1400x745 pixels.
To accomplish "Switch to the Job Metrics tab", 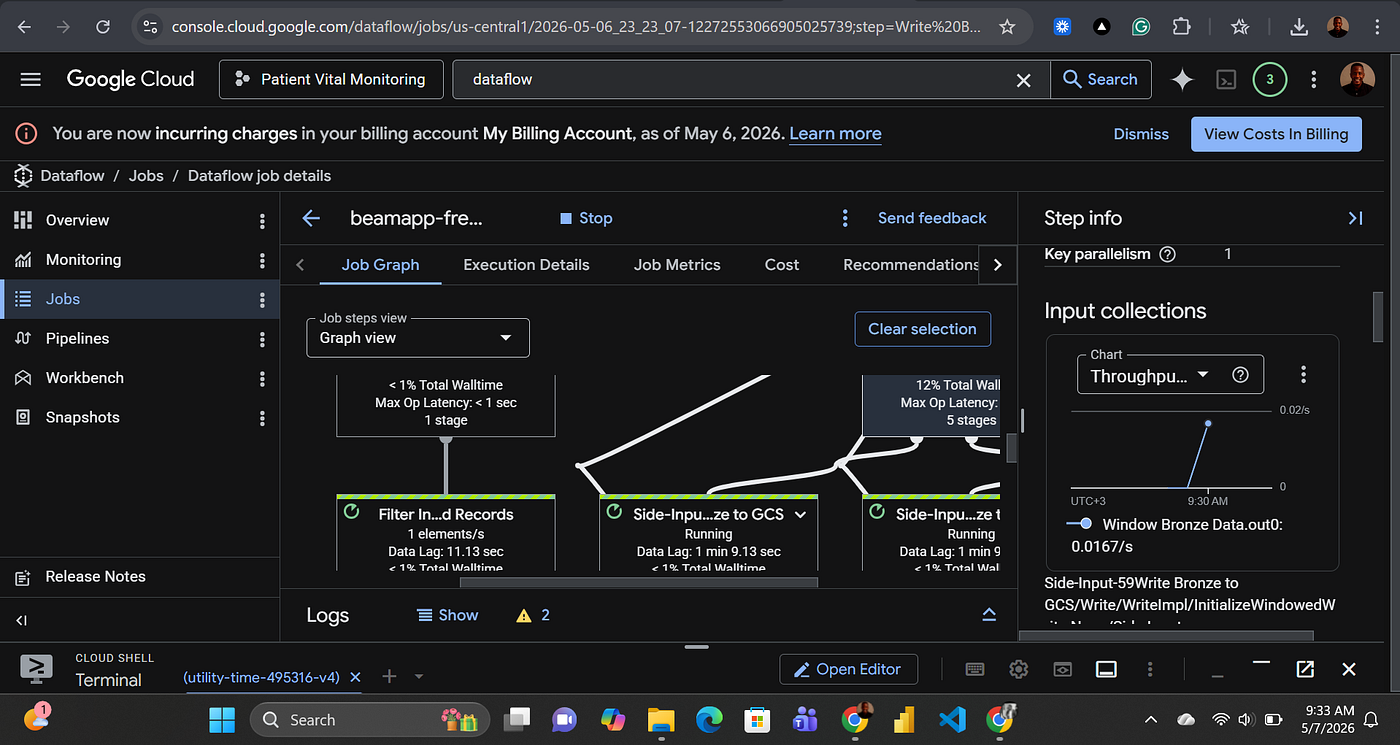I will point(677,265).
